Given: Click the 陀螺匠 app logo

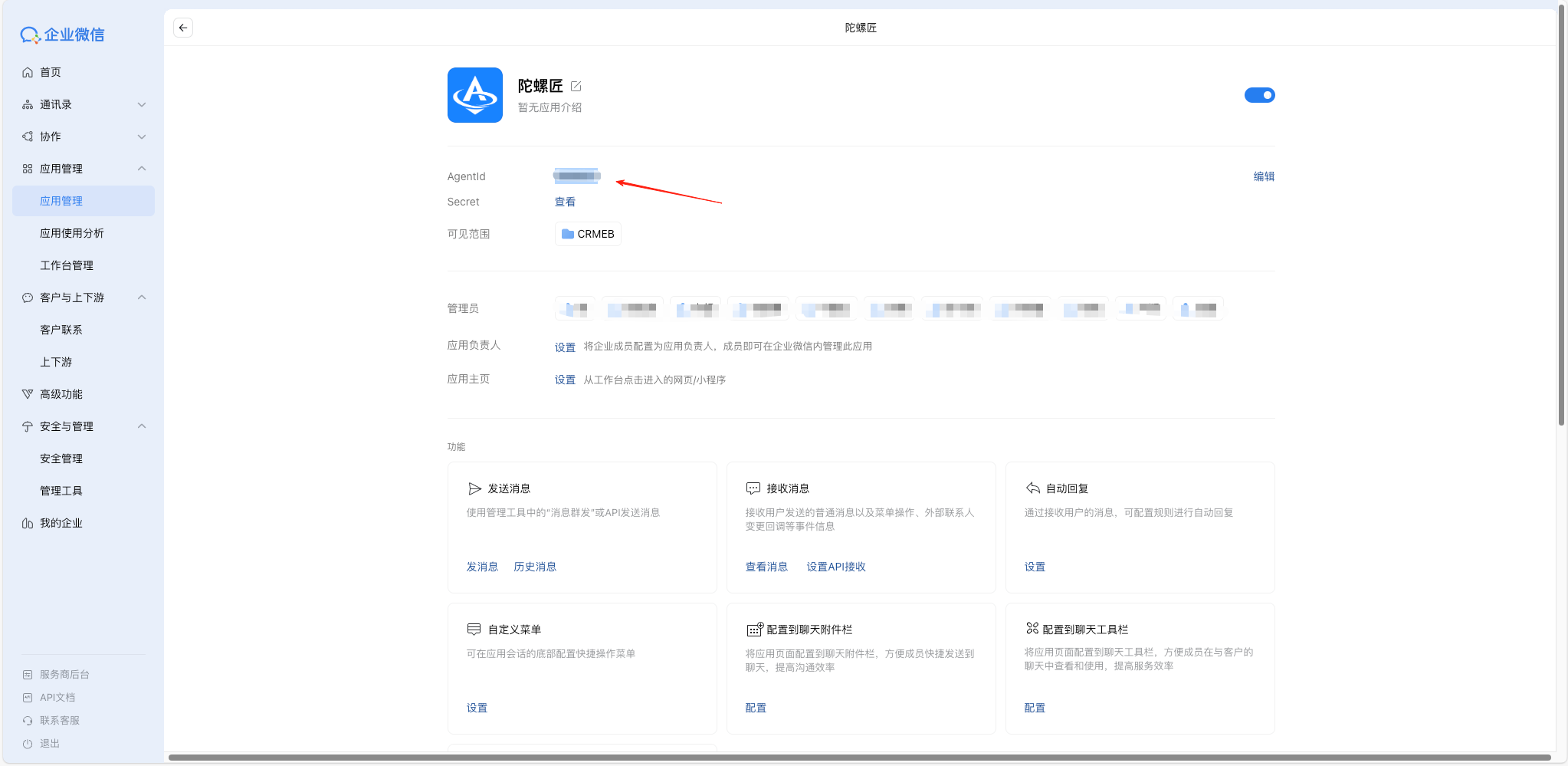Looking at the screenshot, I should pos(474,95).
